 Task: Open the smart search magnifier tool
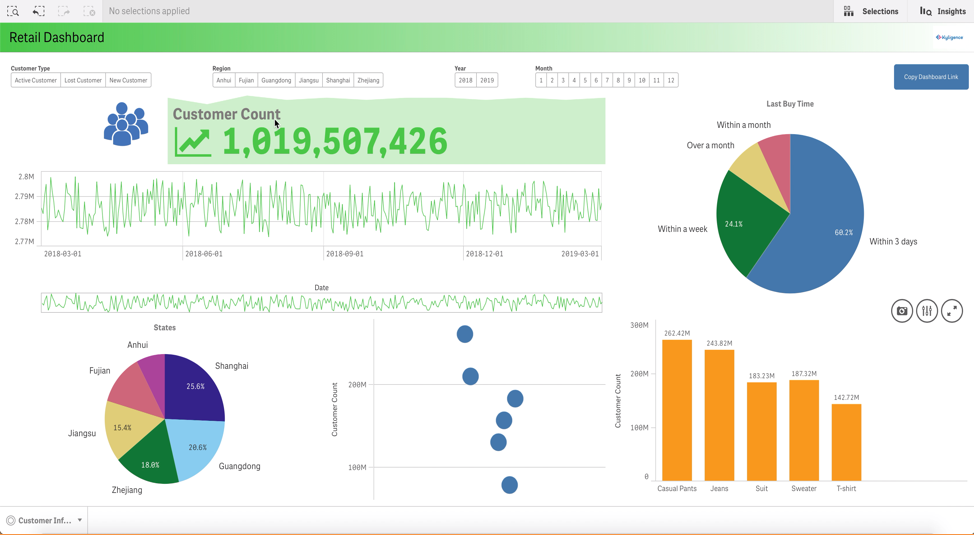tap(13, 11)
